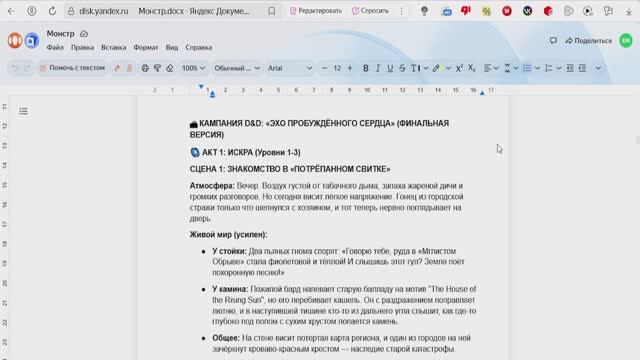Image resolution: width=640 pixels, height=360 pixels.
Task: Open the Обычный paragraph style dropdown
Action: (x=237, y=68)
